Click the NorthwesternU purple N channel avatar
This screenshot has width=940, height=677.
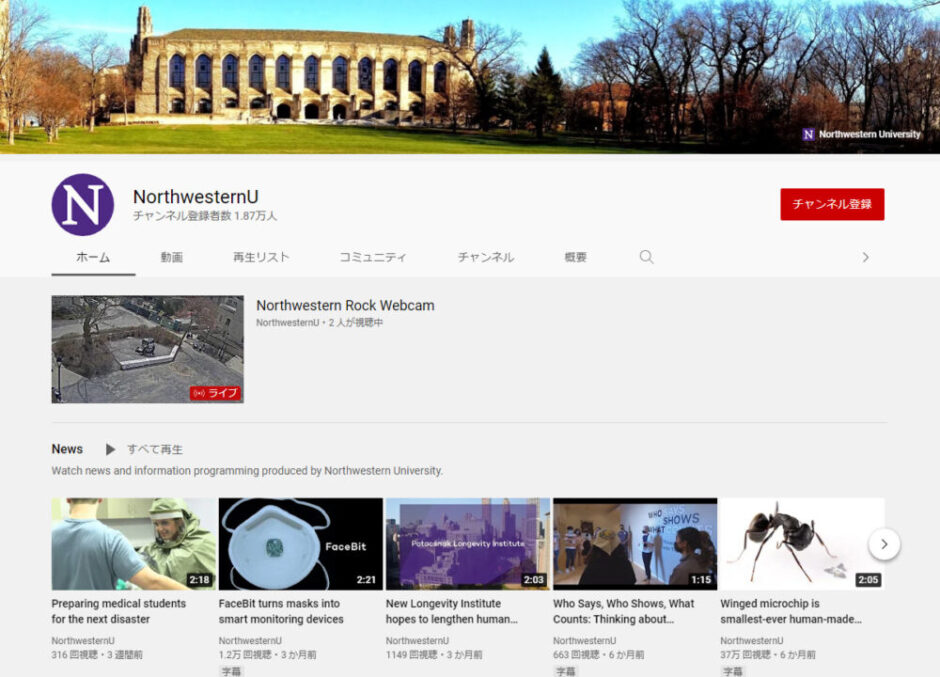[x=83, y=204]
